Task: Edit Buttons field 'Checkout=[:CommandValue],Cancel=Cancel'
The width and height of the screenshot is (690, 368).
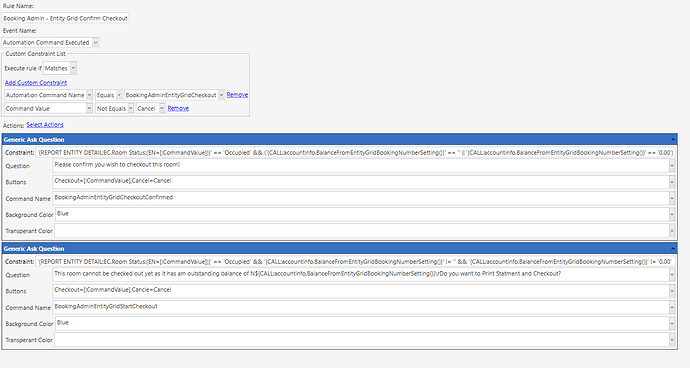Action: tap(360, 182)
